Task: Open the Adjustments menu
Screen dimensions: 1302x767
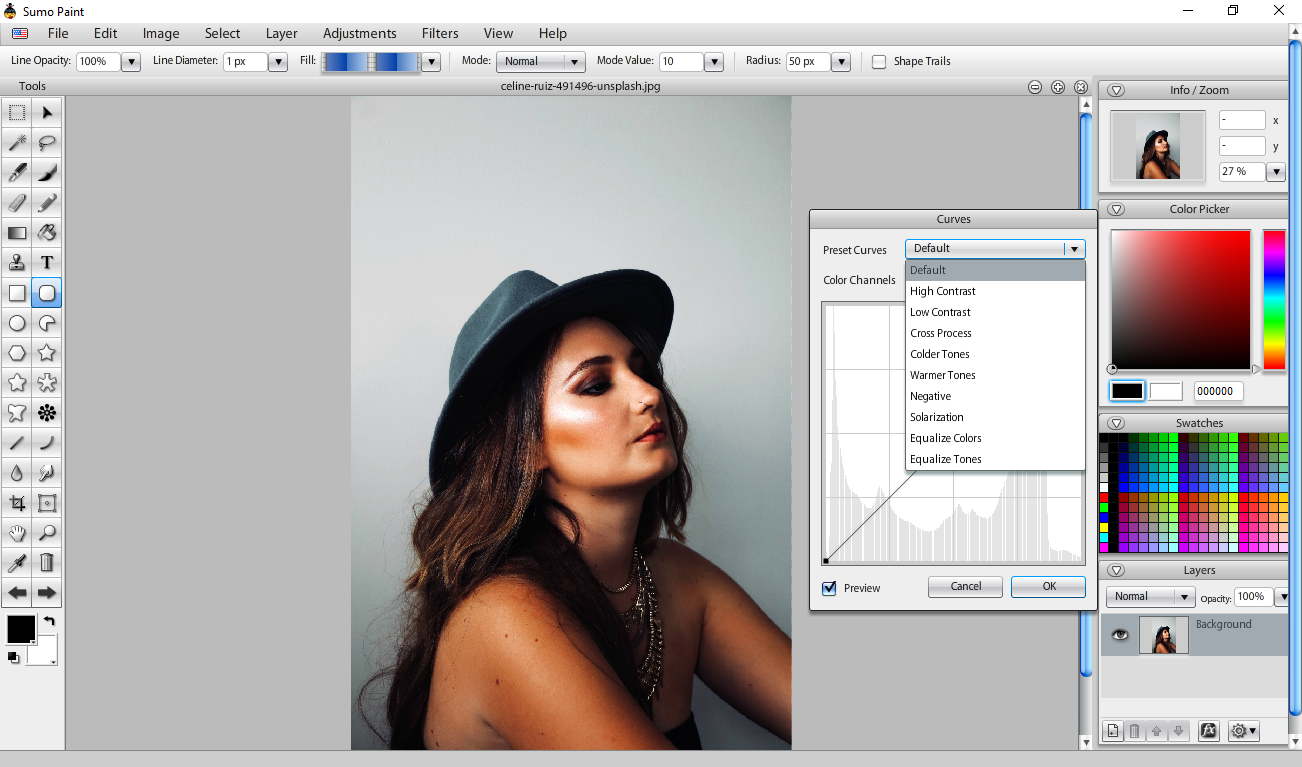Action: tap(360, 33)
